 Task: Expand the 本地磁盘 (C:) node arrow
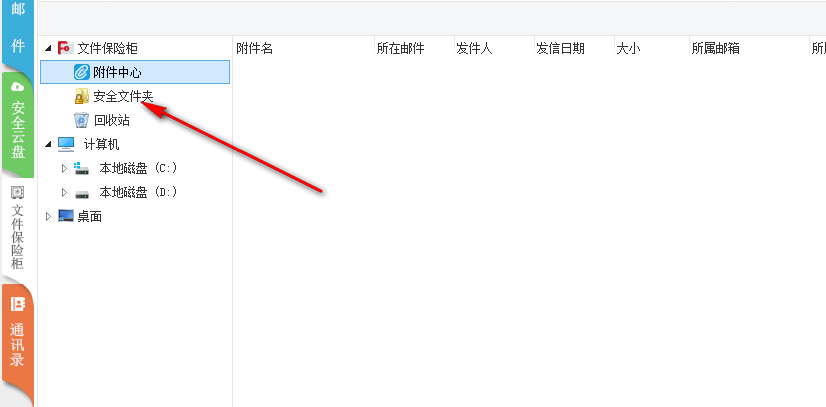64,168
